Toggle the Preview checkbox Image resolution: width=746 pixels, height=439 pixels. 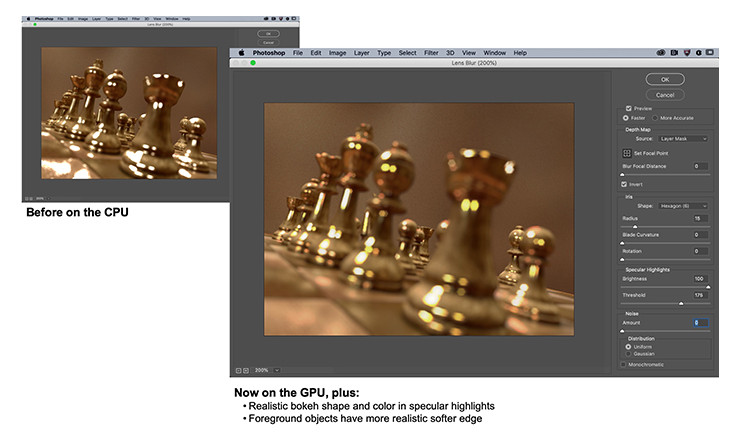[x=628, y=108]
